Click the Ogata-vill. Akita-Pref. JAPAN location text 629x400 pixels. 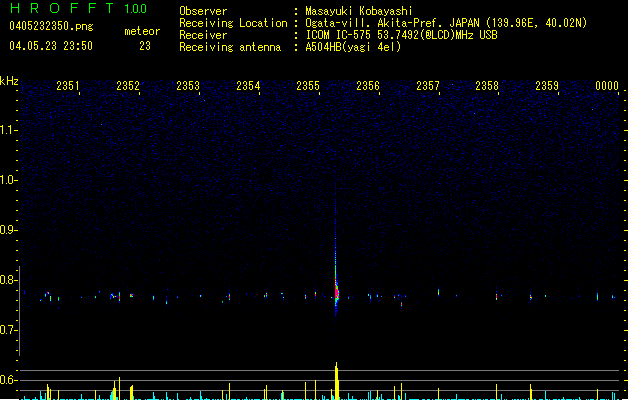[446, 23]
